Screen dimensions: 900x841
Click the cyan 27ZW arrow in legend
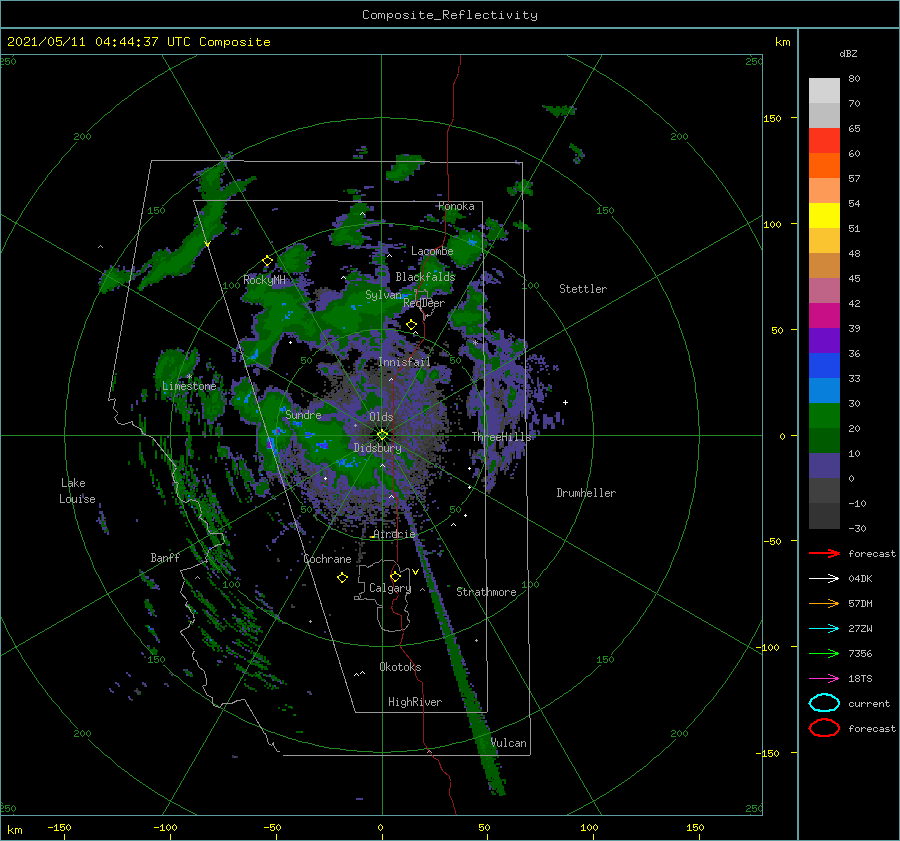coord(824,629)
